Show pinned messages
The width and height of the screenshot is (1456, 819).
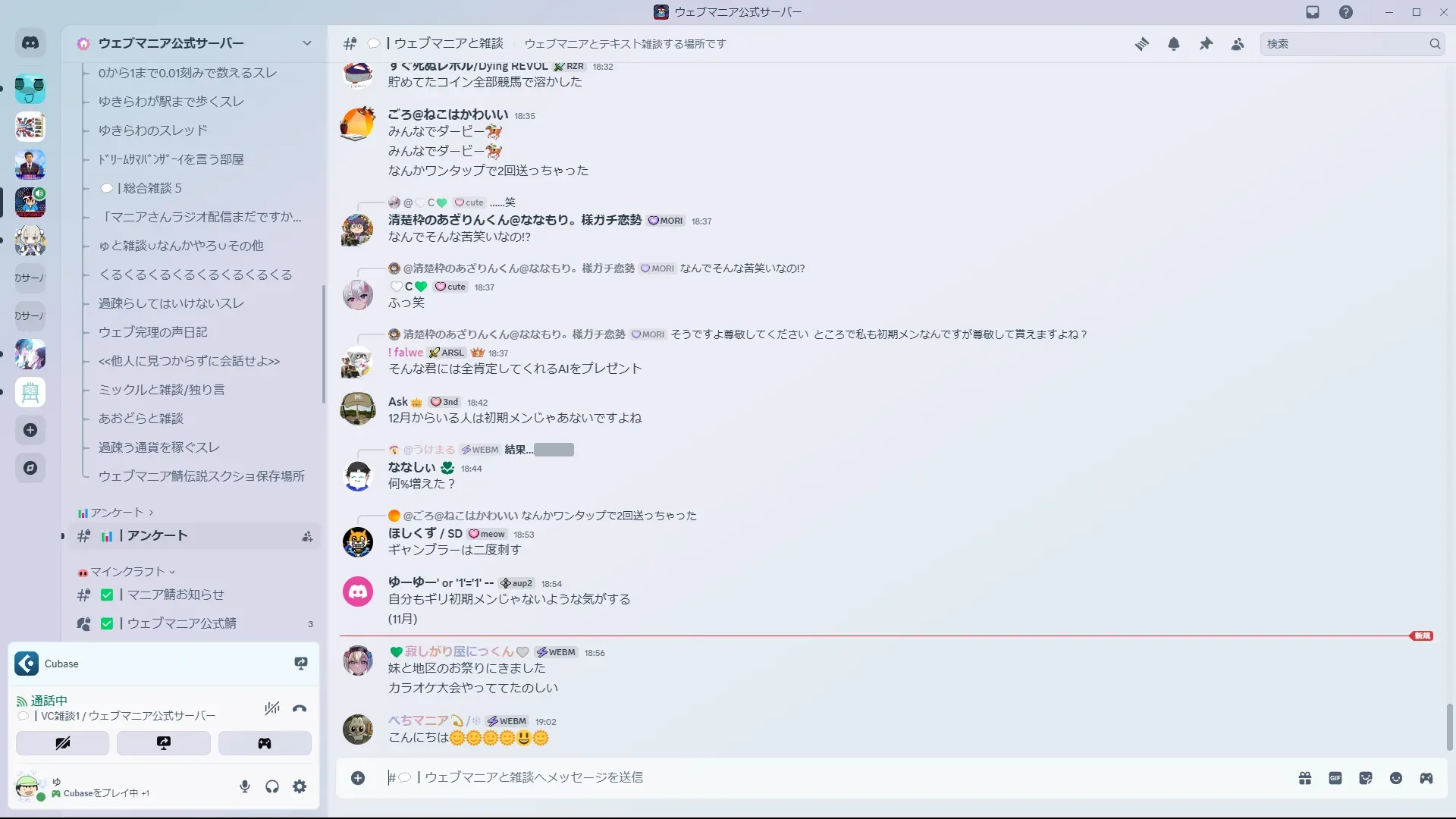pyautogui.click(x=1206, y=44)
